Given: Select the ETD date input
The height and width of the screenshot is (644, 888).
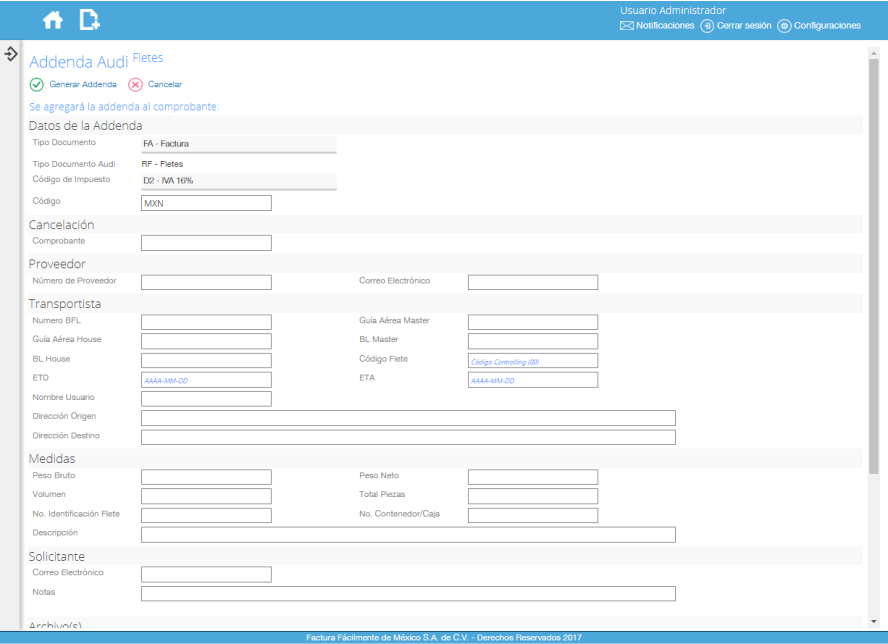Looking at the screenshot, I should (x=206, y=380).
